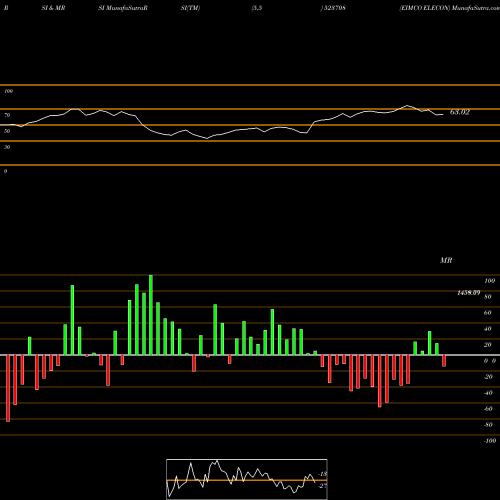
Task: Click the RSI axis 50 label
Action: pyautogui.click(x=7, y=131)
